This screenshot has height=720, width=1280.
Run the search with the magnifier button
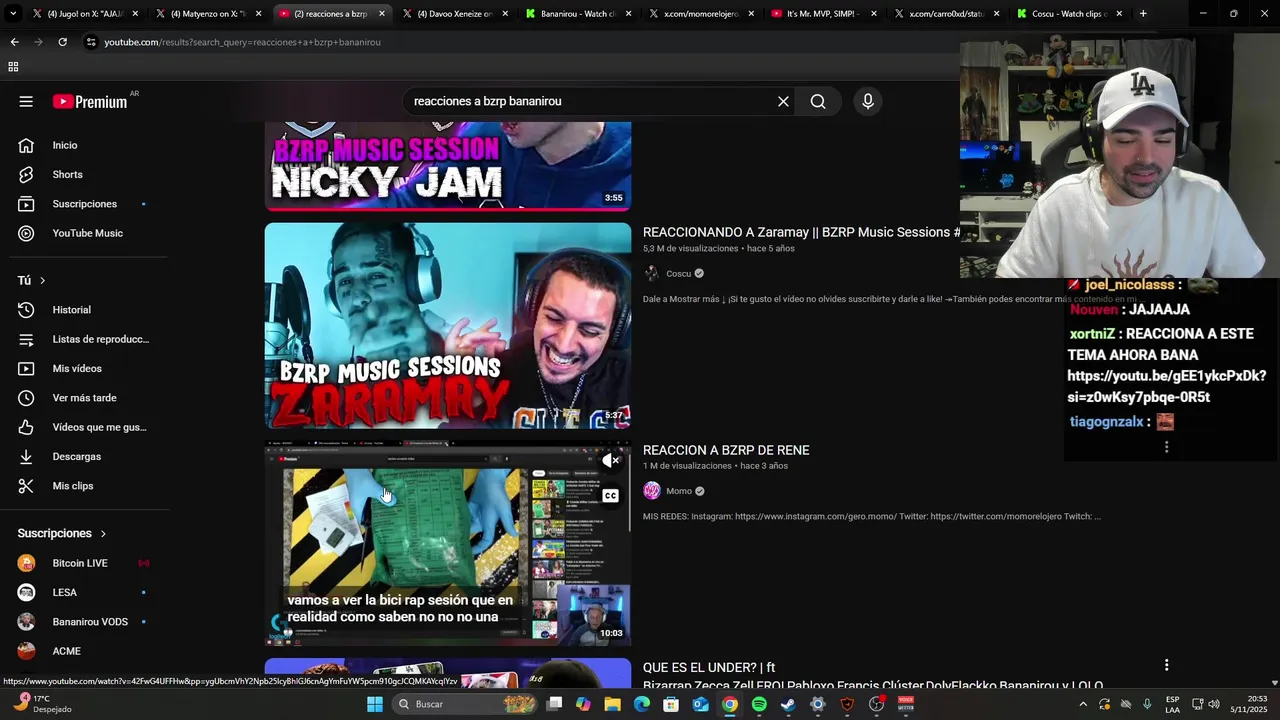(818, 101)
